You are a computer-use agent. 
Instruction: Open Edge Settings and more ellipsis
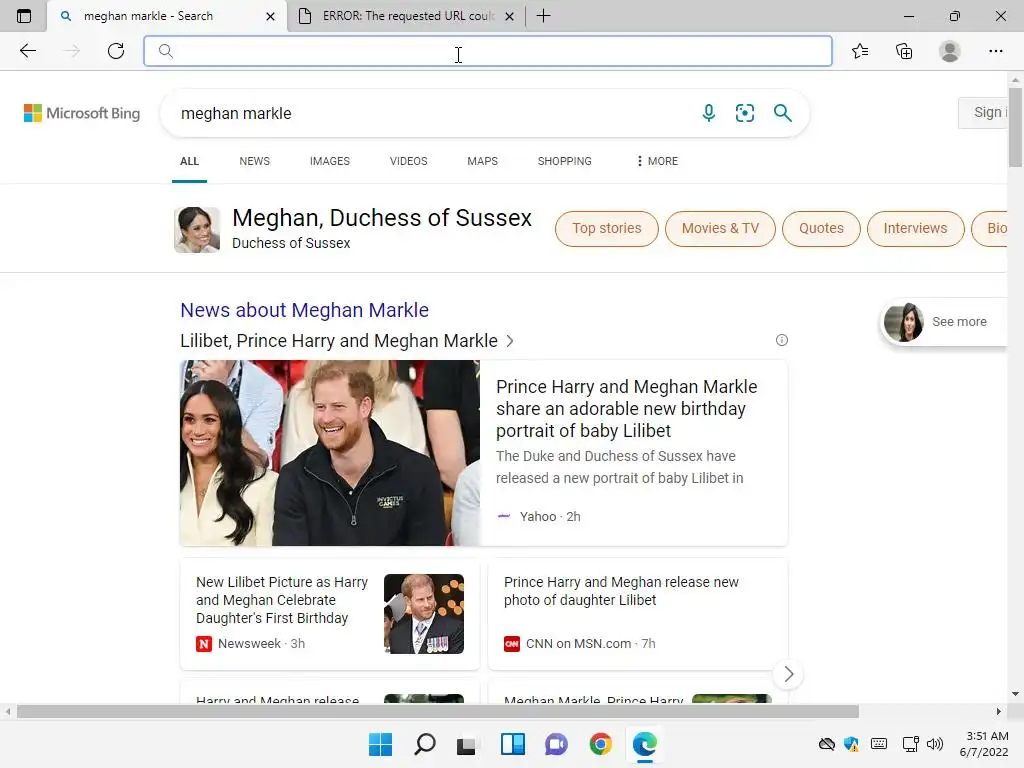coord(995,51)
